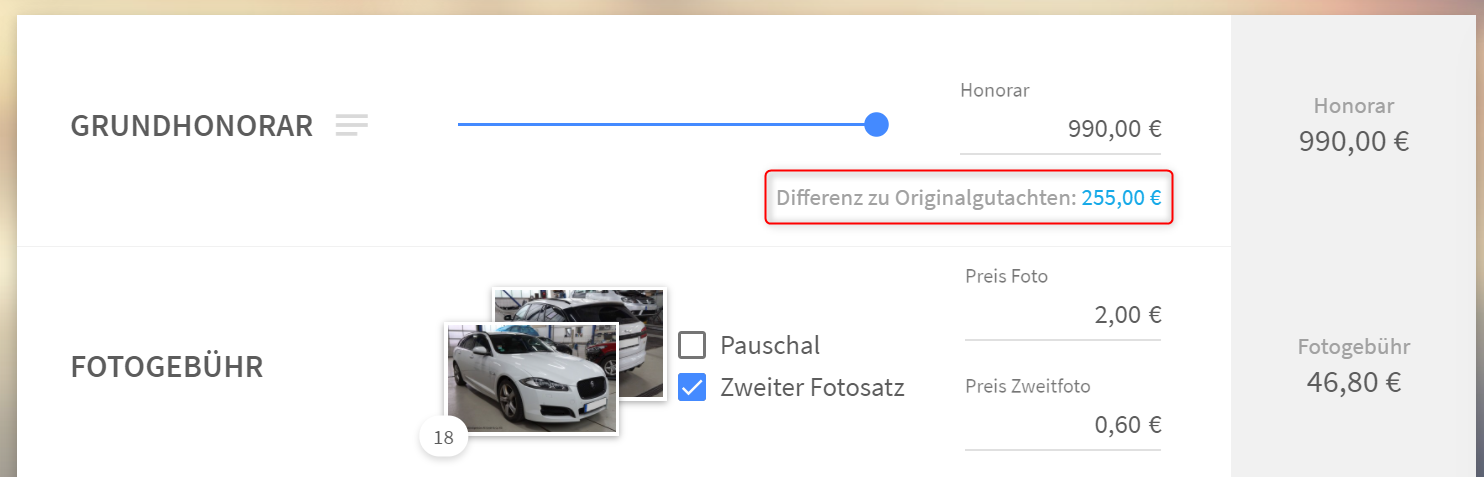Click the Differenz zu Originalgutachten label

click(x=926, y=198)
